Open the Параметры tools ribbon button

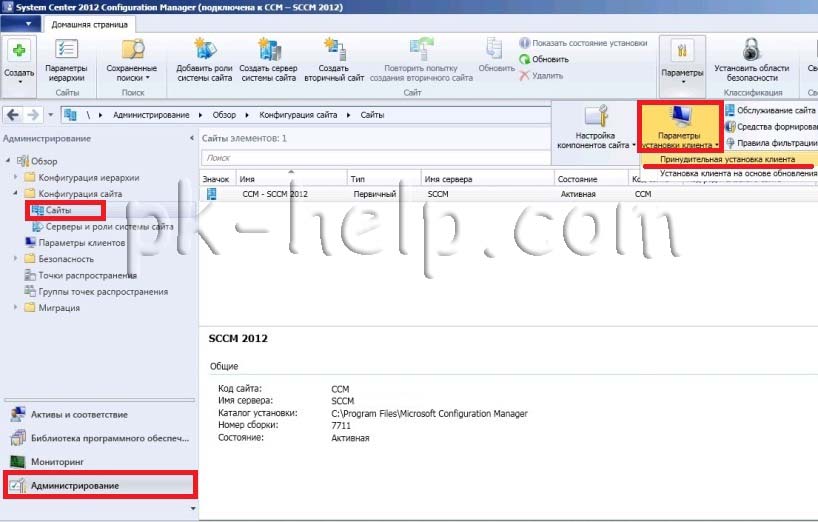point(682,65)
